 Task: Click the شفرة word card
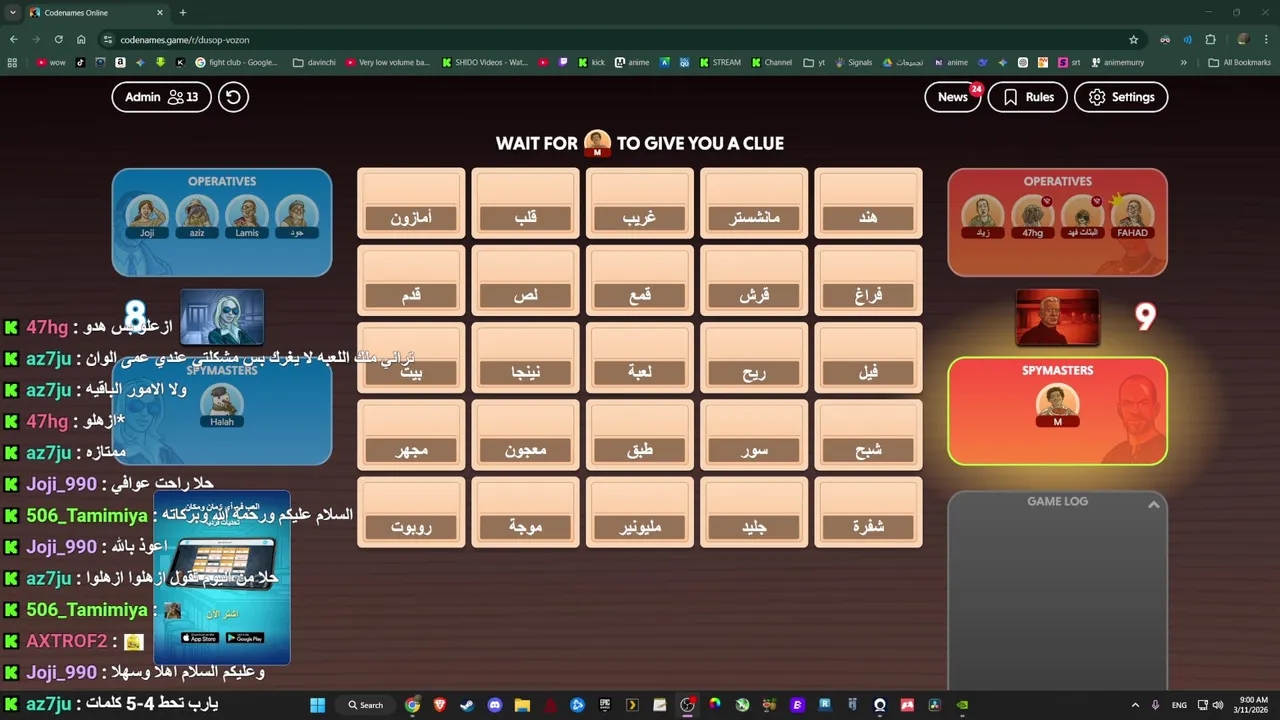point(868,512)
